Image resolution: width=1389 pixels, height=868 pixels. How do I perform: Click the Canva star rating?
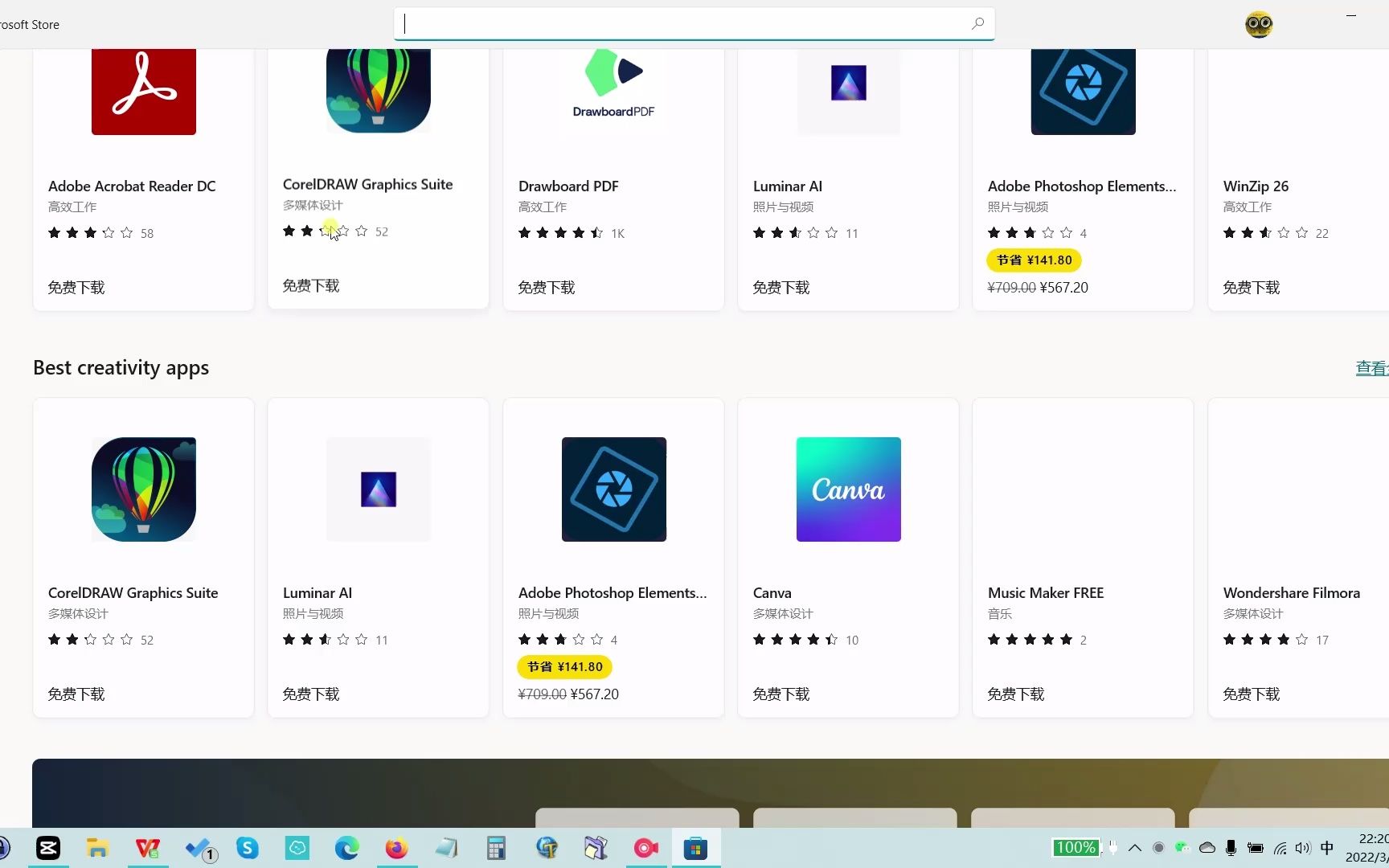[x=796, y=640]
